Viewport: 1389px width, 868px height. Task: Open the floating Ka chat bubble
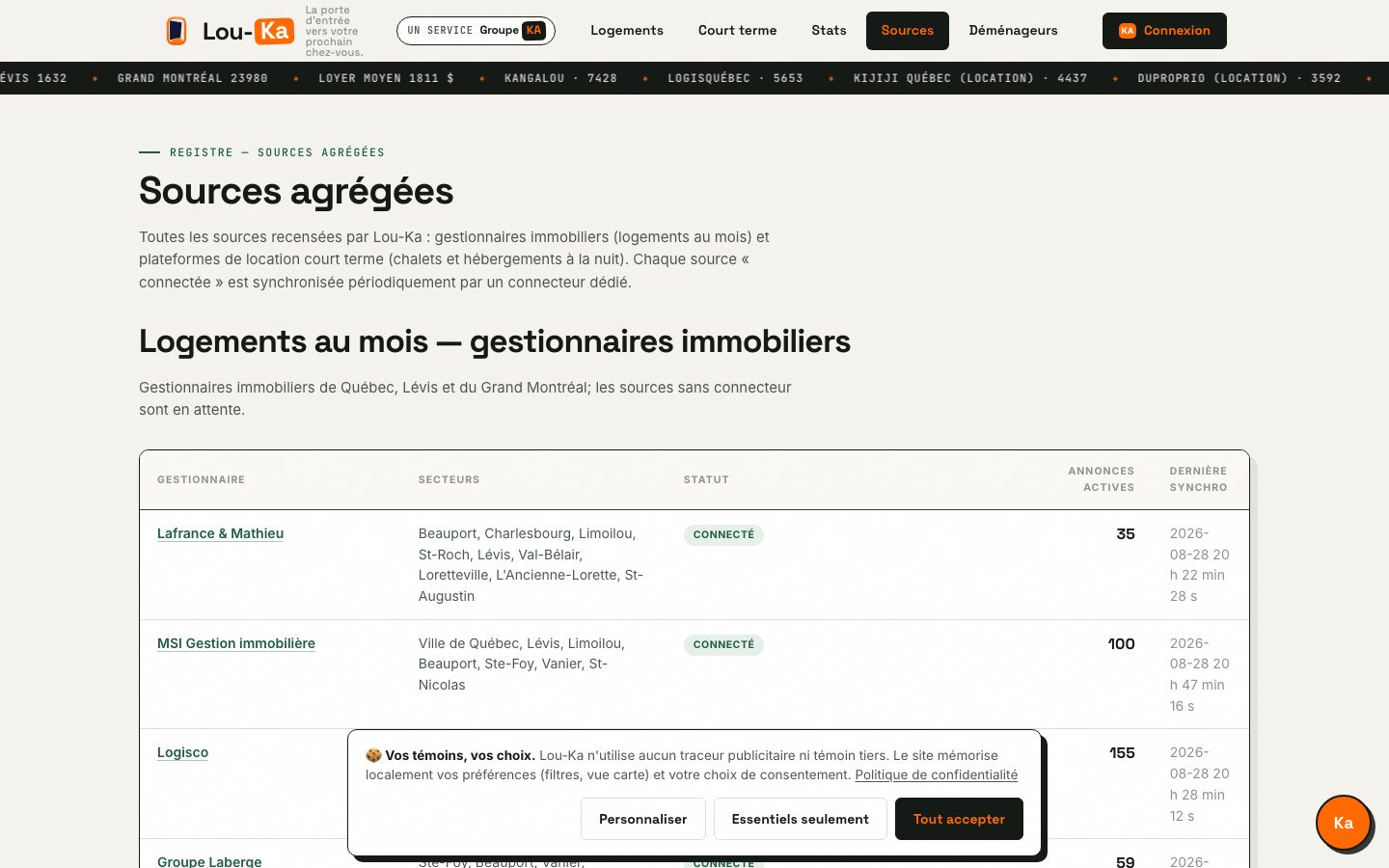point(1344,823)
